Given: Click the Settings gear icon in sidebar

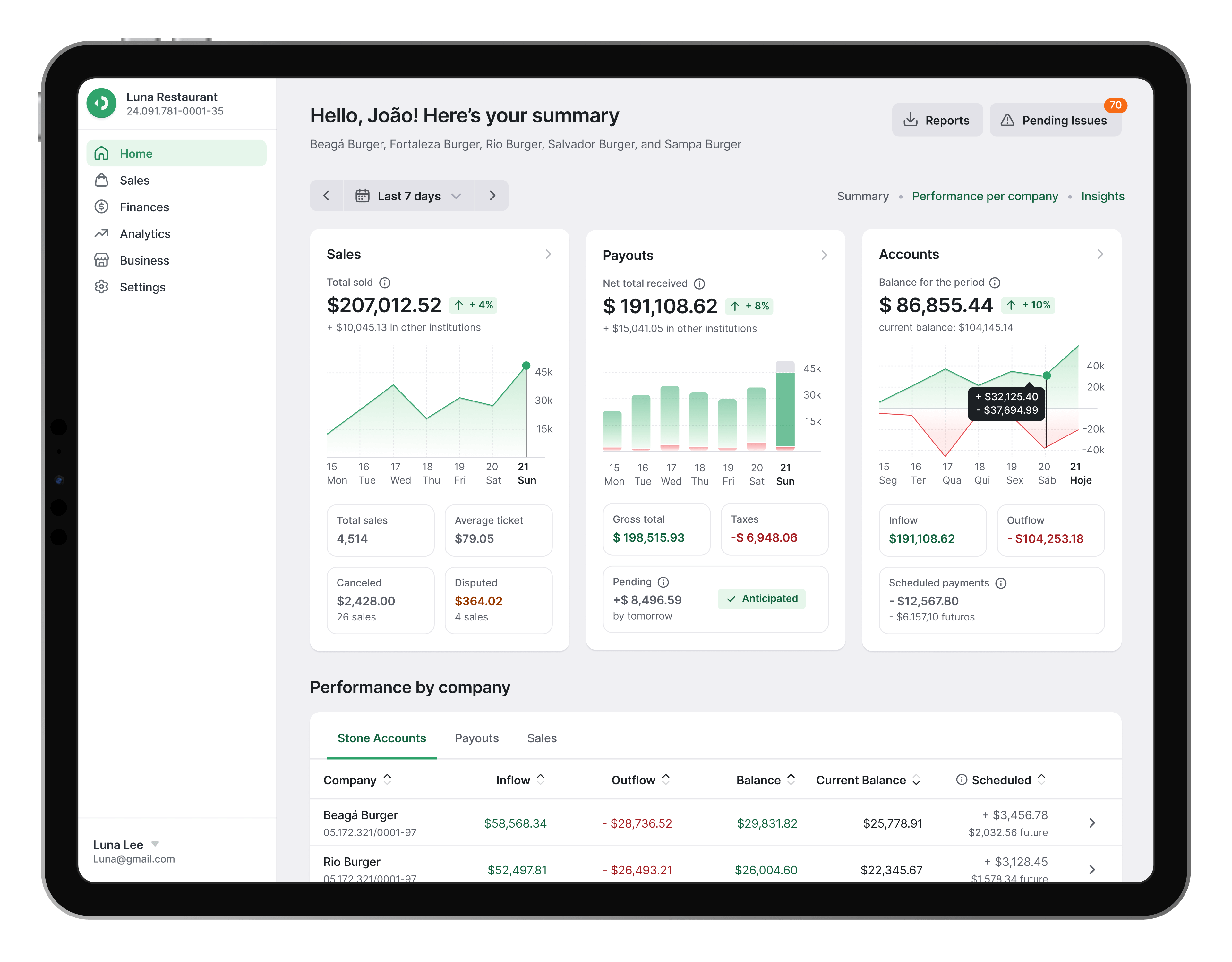Looking at the screenshot, I should pos(101,287).
